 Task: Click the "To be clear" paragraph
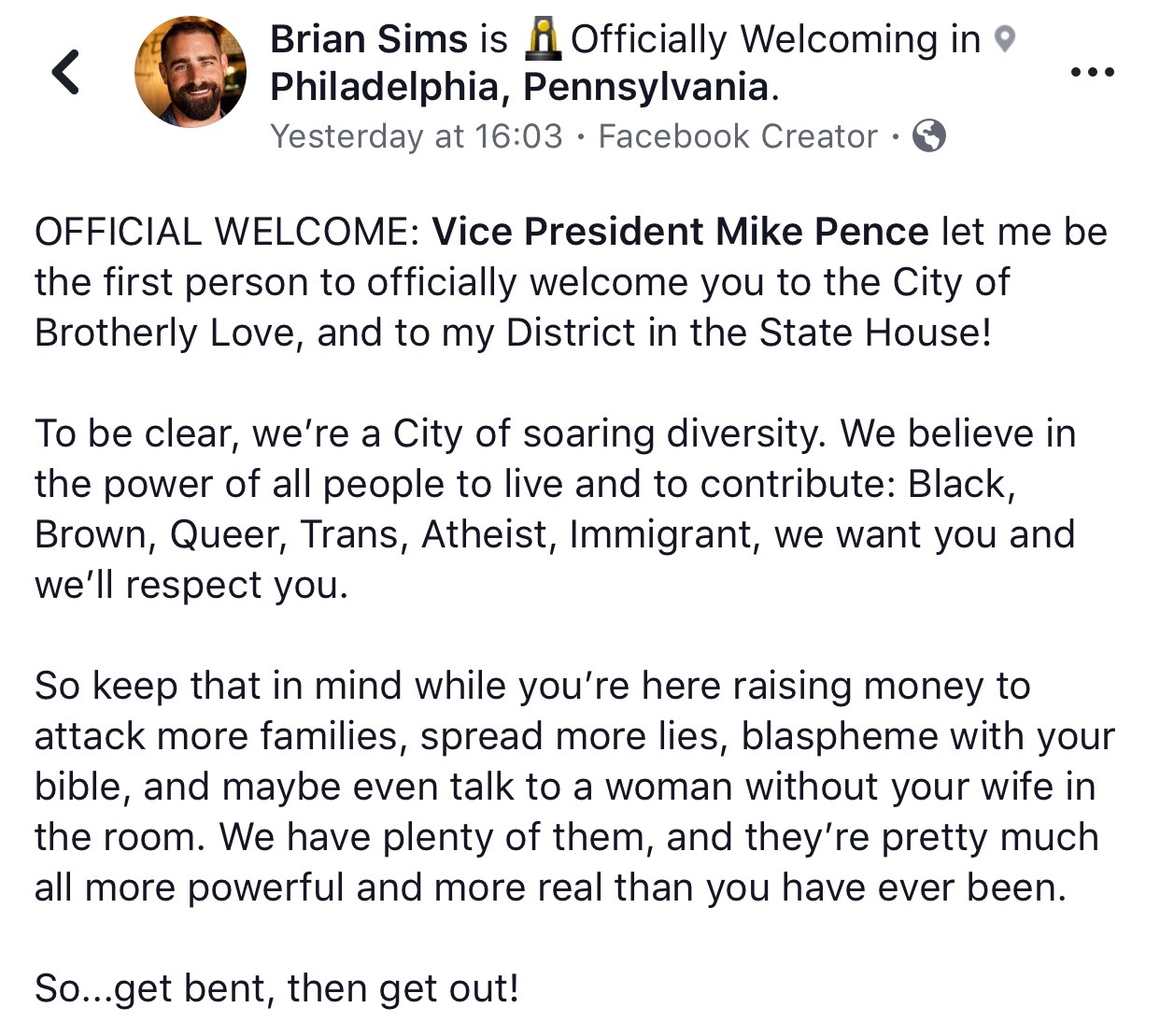point(555,509)
